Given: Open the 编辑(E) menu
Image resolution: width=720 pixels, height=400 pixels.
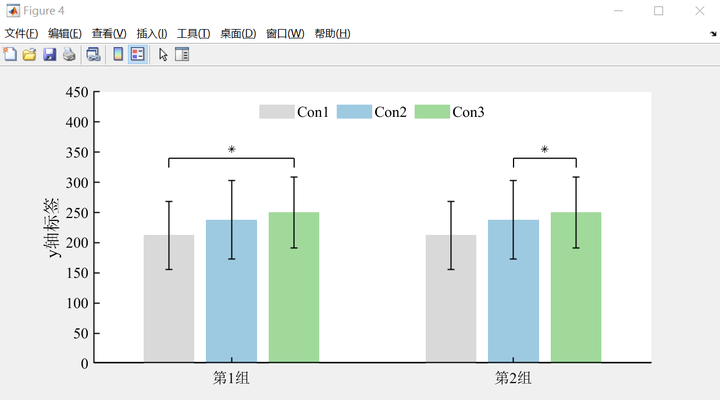Looking at the screenshot, I should [65, 34].
